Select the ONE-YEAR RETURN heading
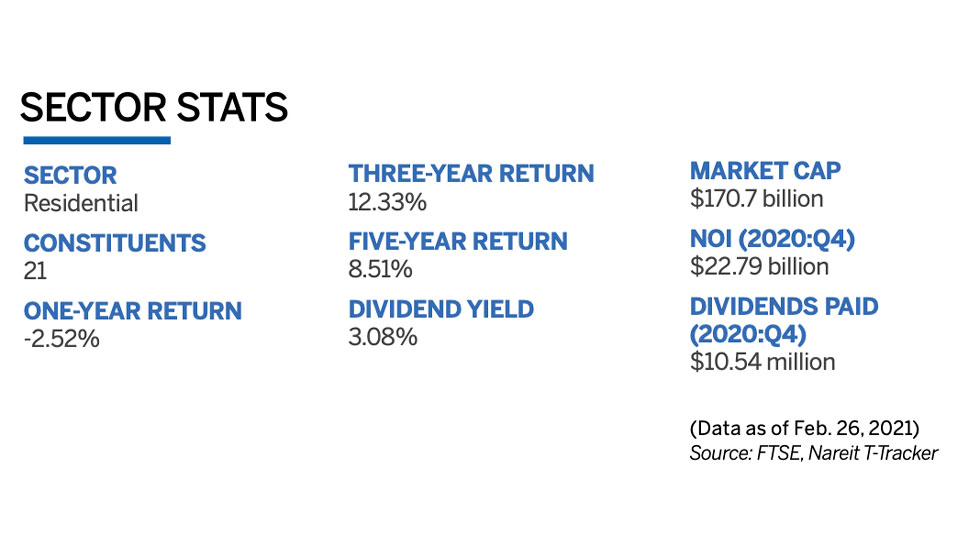Viewport: 980px width, 551px height. click(x=133, y=311)
